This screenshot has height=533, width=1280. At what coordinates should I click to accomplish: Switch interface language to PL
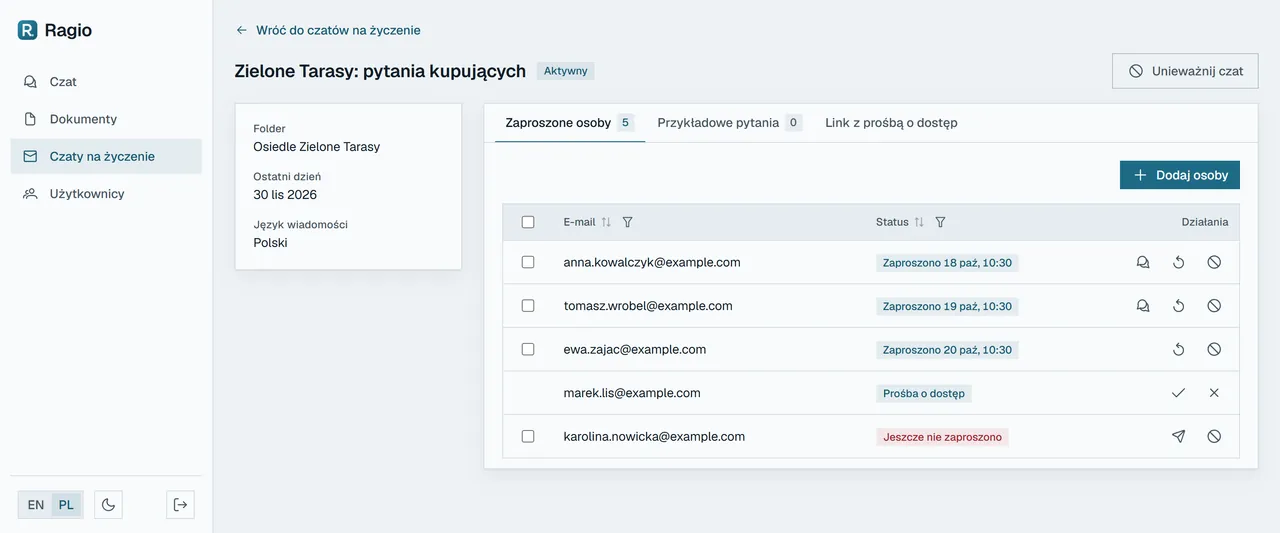(x=66, y=505)
